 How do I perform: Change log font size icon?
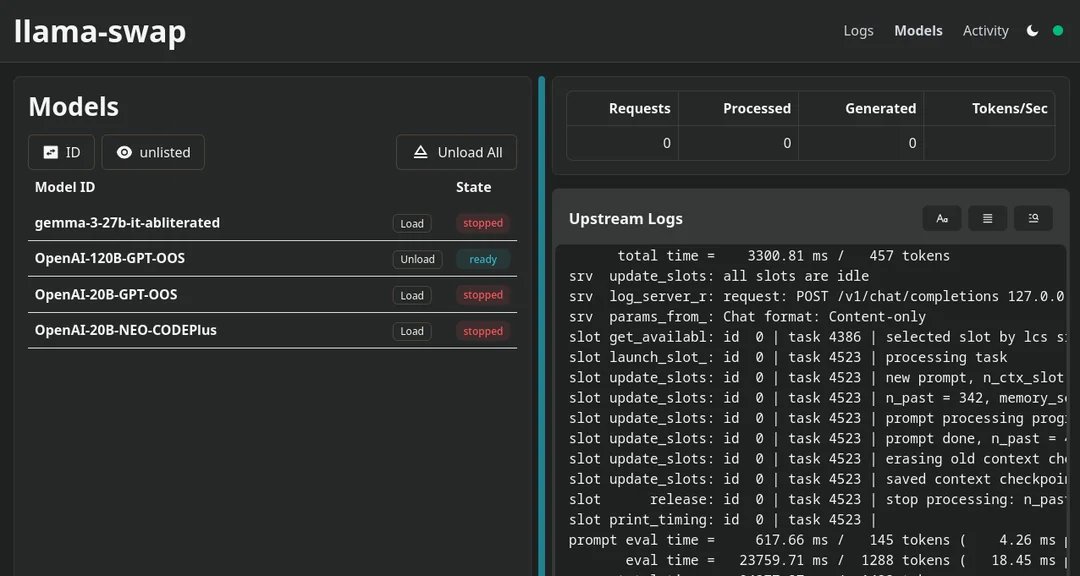pos(942,218)
